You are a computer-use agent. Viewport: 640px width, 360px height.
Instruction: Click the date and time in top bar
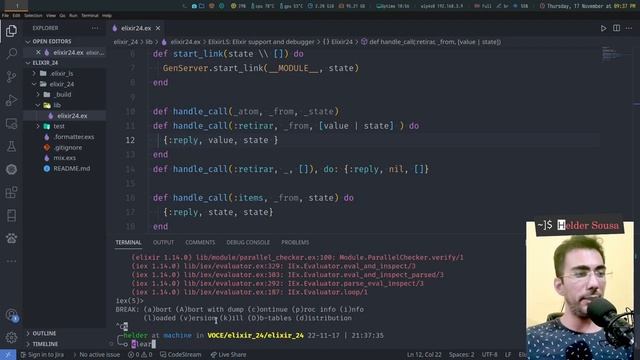click(588, 6)
